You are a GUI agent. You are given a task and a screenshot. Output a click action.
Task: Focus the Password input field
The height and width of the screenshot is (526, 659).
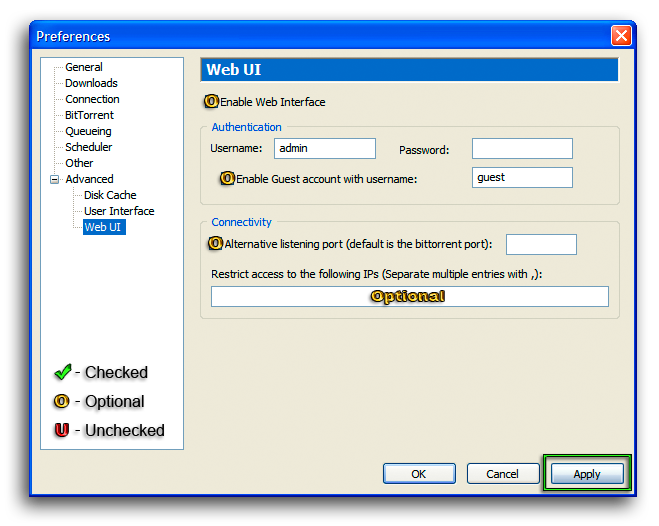(522, 149)
